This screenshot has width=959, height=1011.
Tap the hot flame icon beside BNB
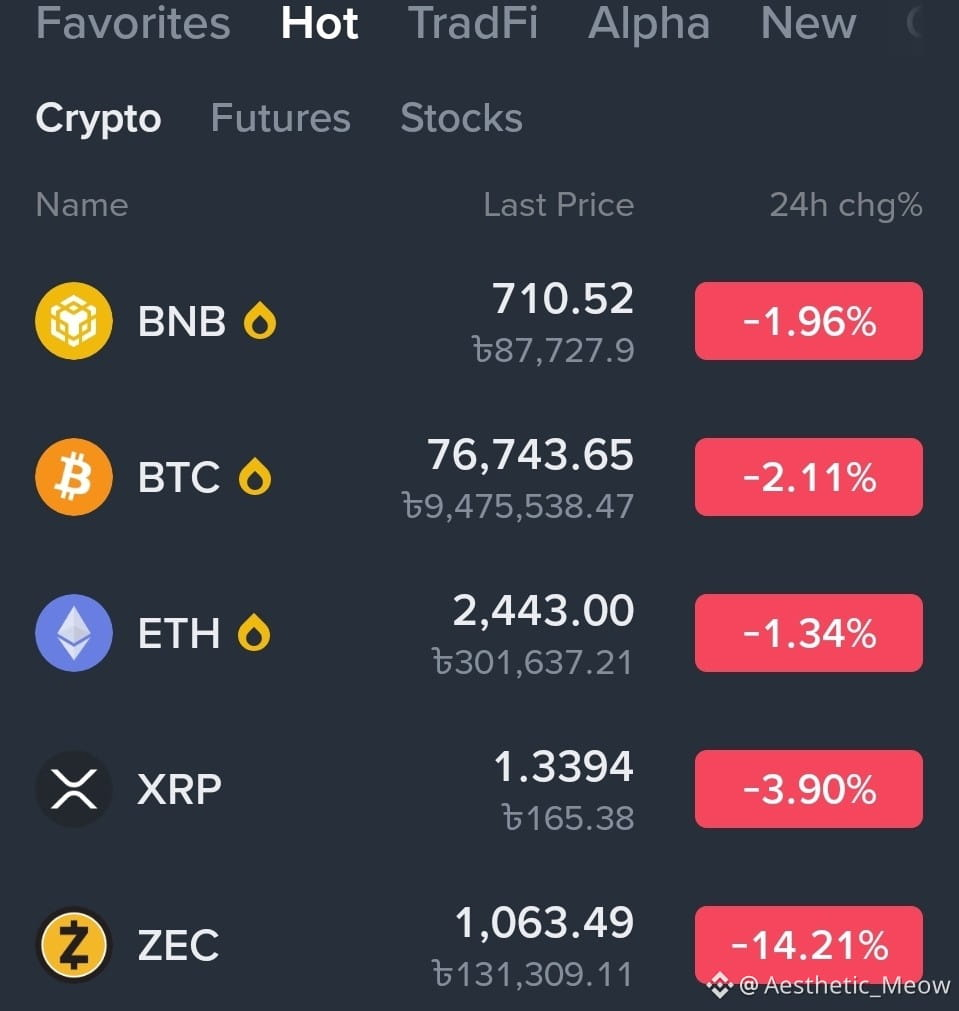coord(260,320)
